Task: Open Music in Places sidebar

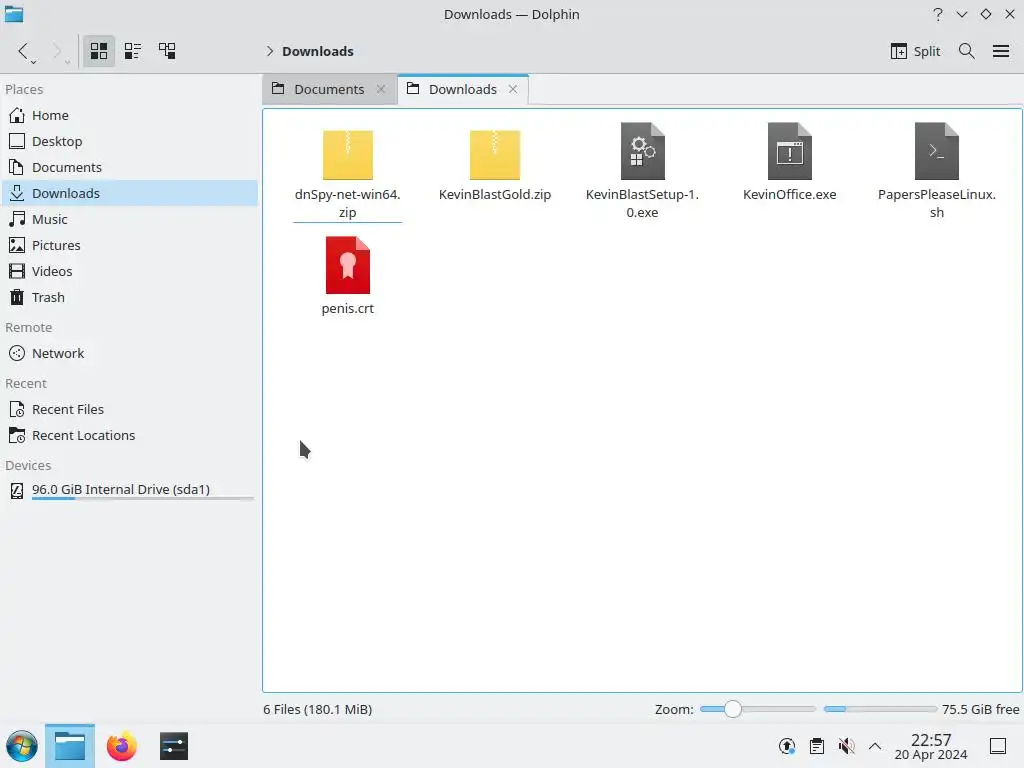Action: (129, 220)
